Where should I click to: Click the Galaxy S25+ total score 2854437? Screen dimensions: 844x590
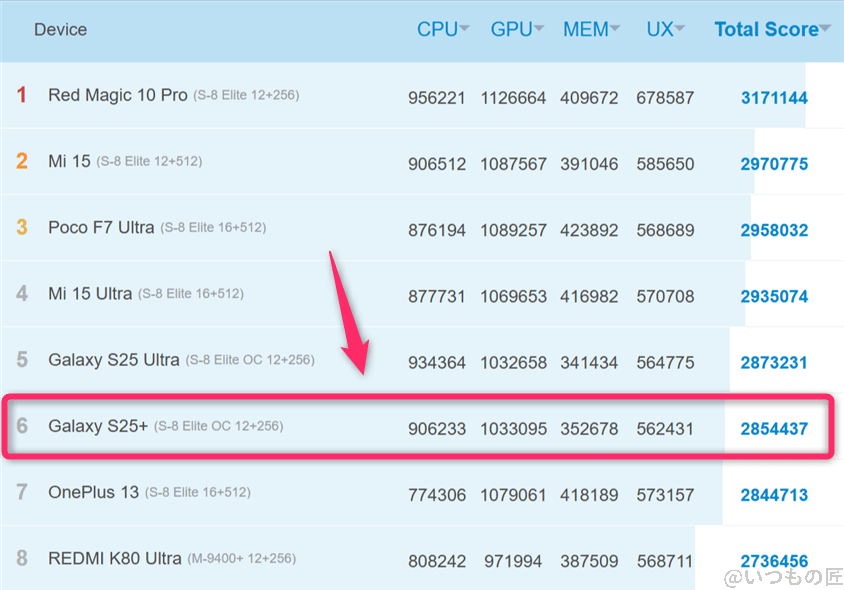775,427
